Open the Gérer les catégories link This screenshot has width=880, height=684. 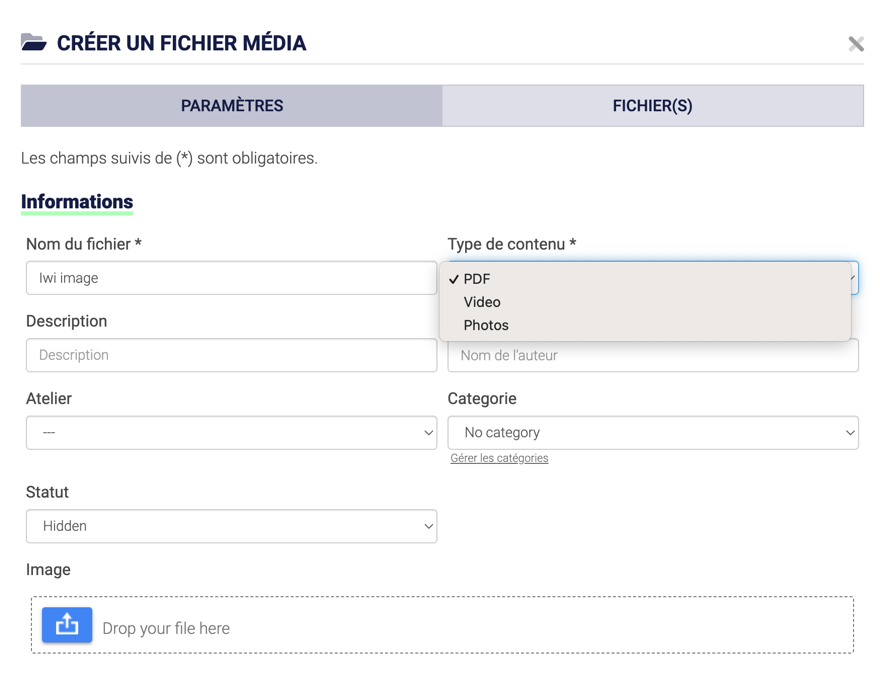(499, 458)
